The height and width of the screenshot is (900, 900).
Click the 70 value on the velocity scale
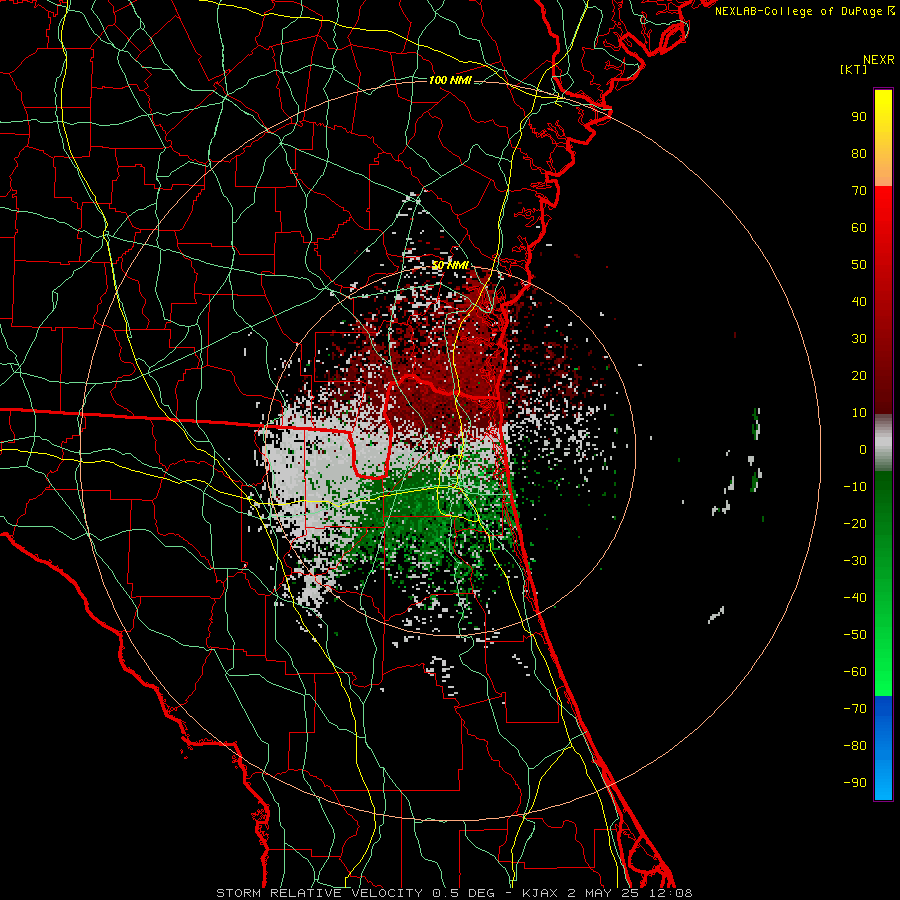pyautogui.click(x=859, y=191)
